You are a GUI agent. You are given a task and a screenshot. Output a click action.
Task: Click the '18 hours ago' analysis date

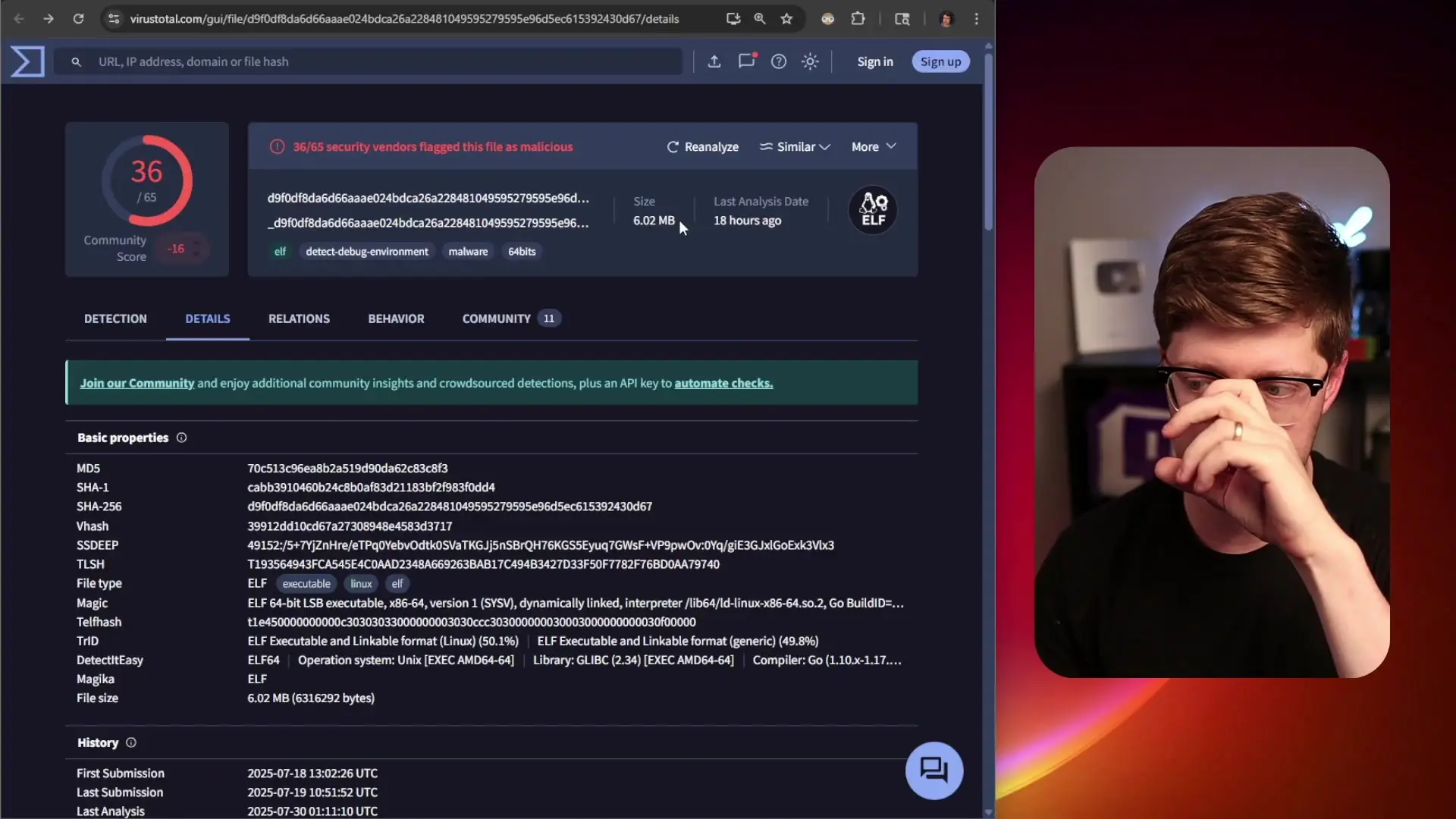click(x=747, y=221)
